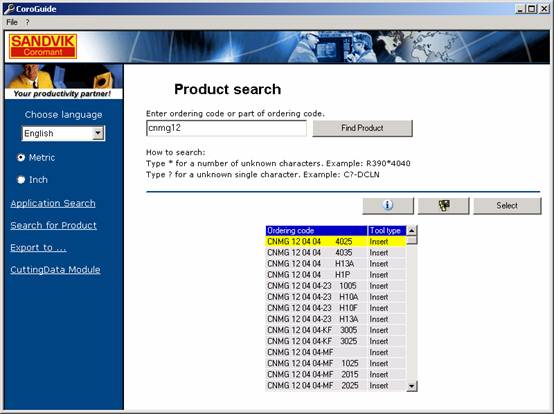The image size is (554, 414).
Task: Click the Export to ... link
Action: tap(38, 248)
